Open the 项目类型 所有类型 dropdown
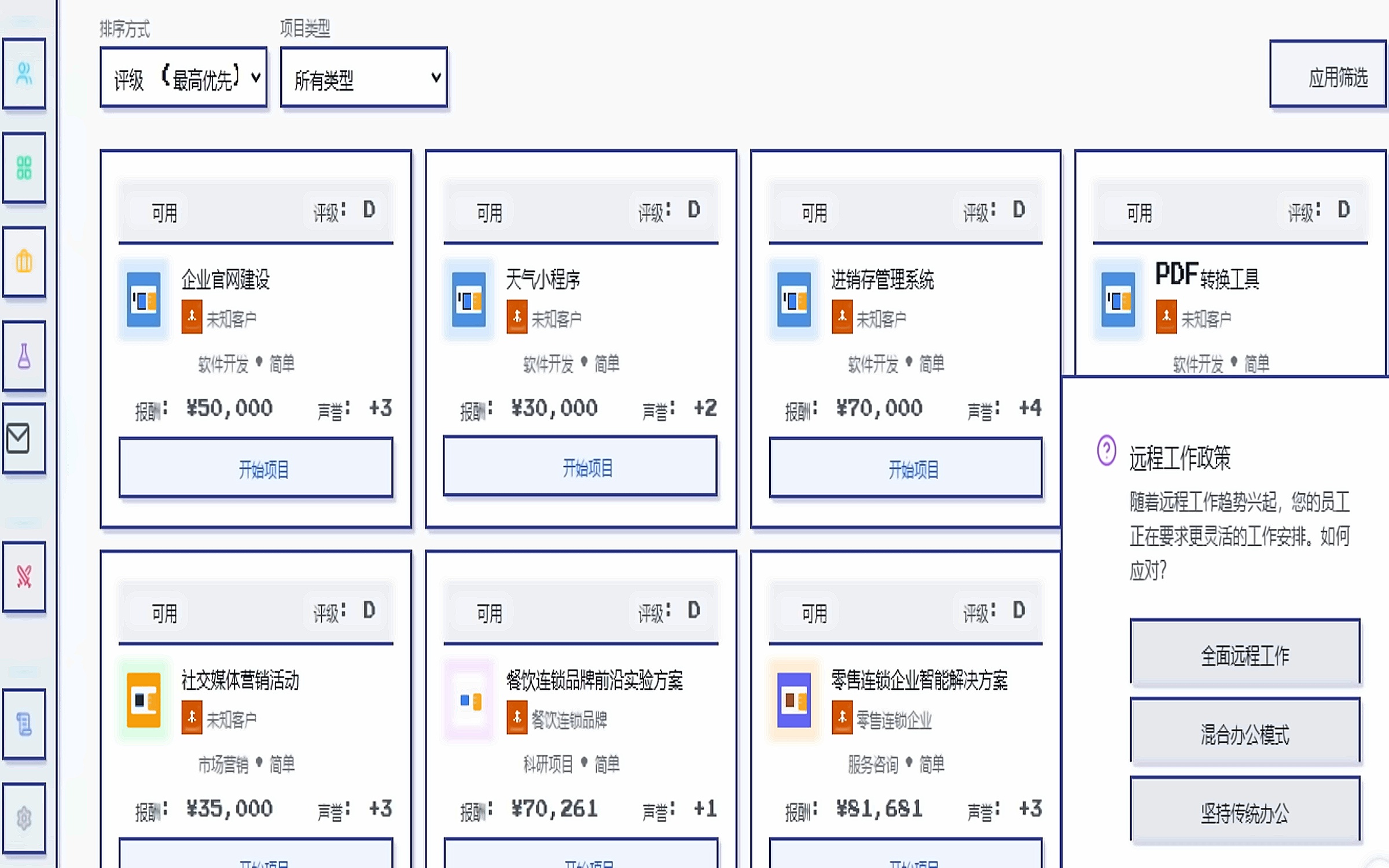The image size is (1389, 868). coord(364,78)
